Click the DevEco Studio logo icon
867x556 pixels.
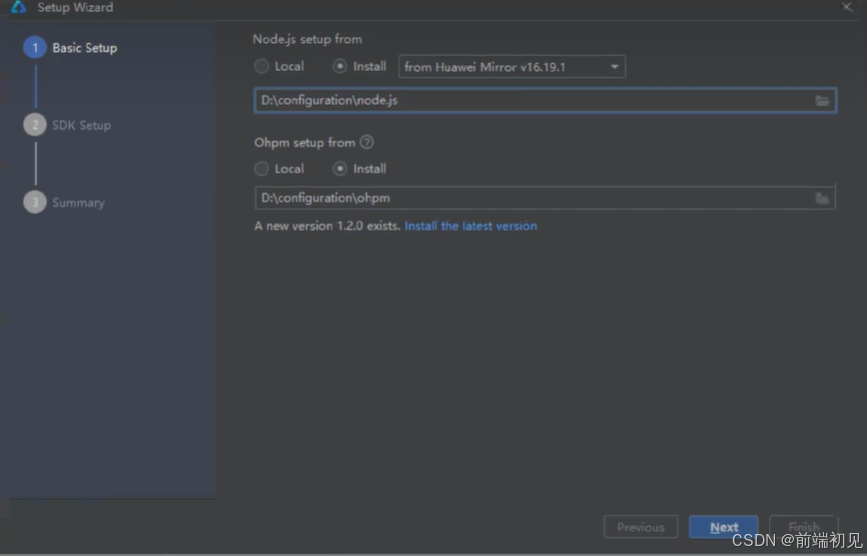tap(18, 7)
